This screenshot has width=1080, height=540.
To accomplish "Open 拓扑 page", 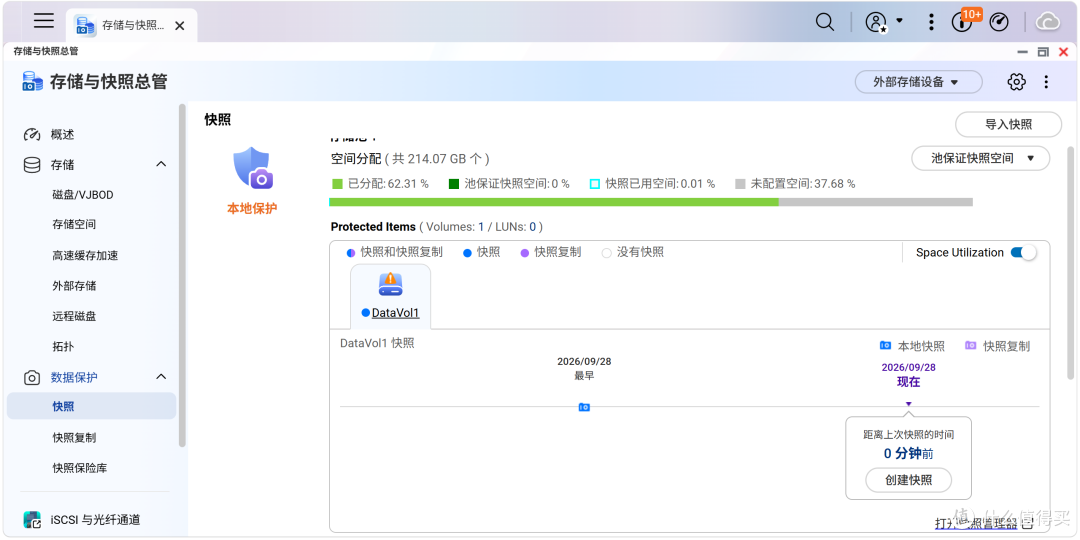I will [63, 346].
